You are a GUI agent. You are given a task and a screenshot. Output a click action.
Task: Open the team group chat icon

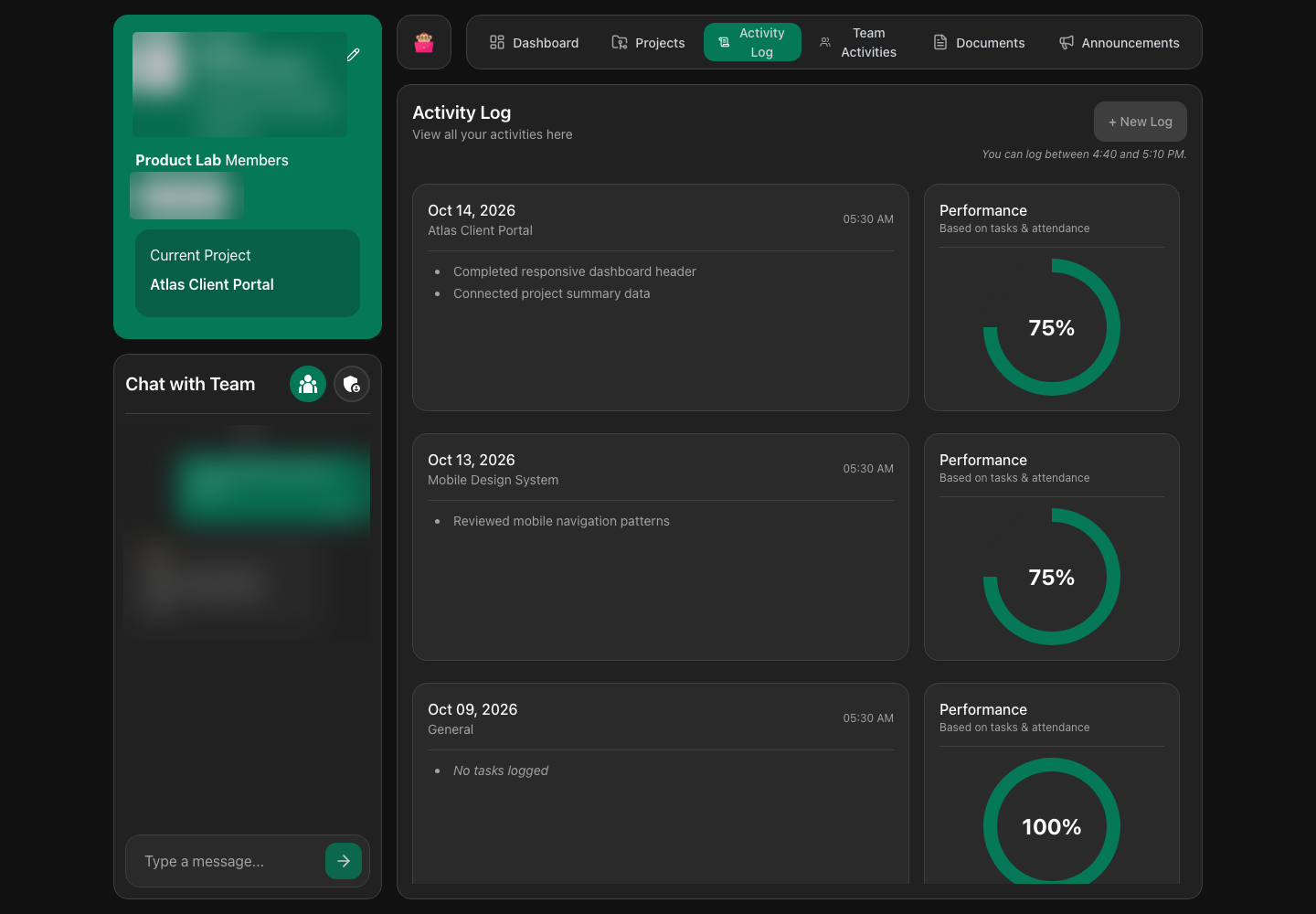[308, 384]
